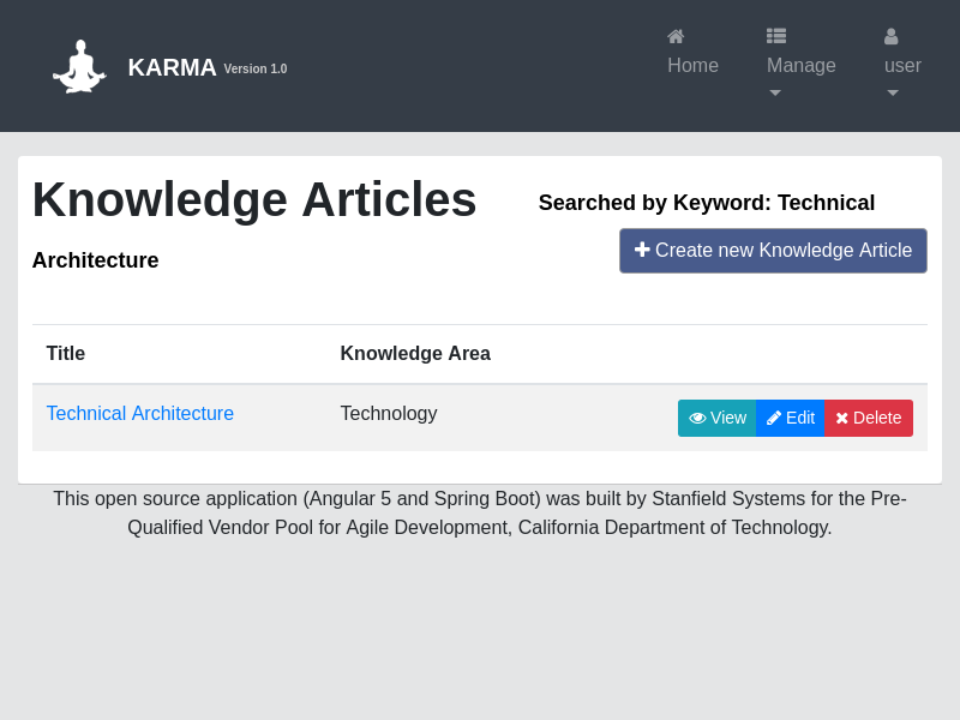Click the person icon above user
Viewport: 960px width, 720px height.
coord(891,37)
